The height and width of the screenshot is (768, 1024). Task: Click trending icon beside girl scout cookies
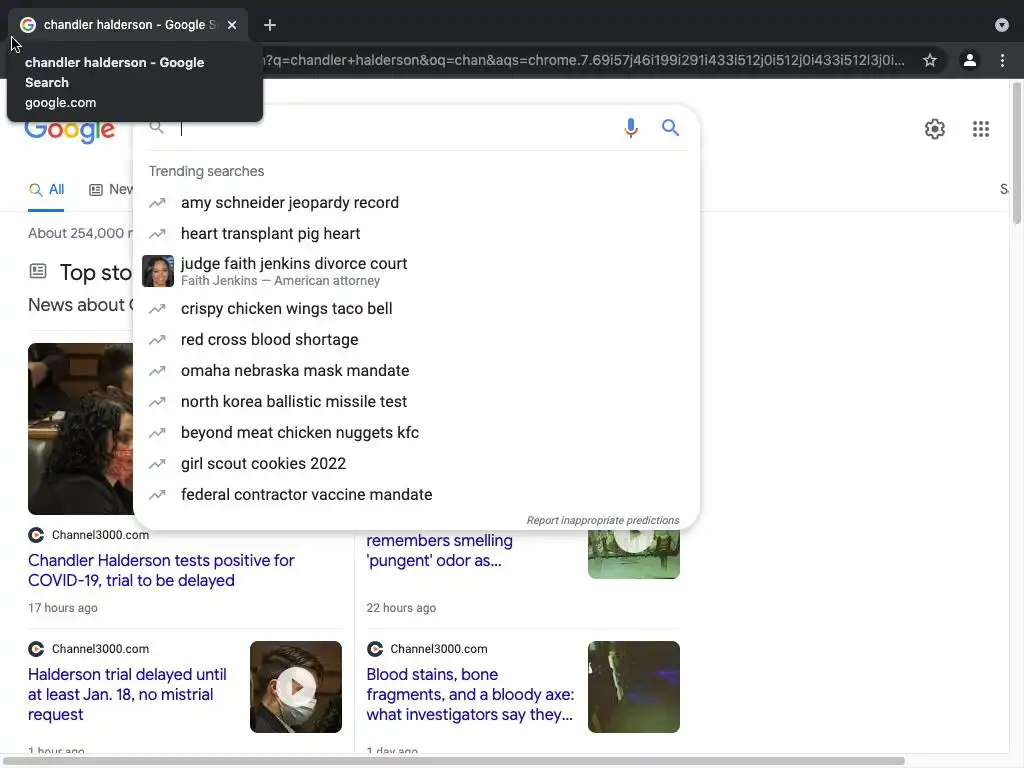coord(157,464)
